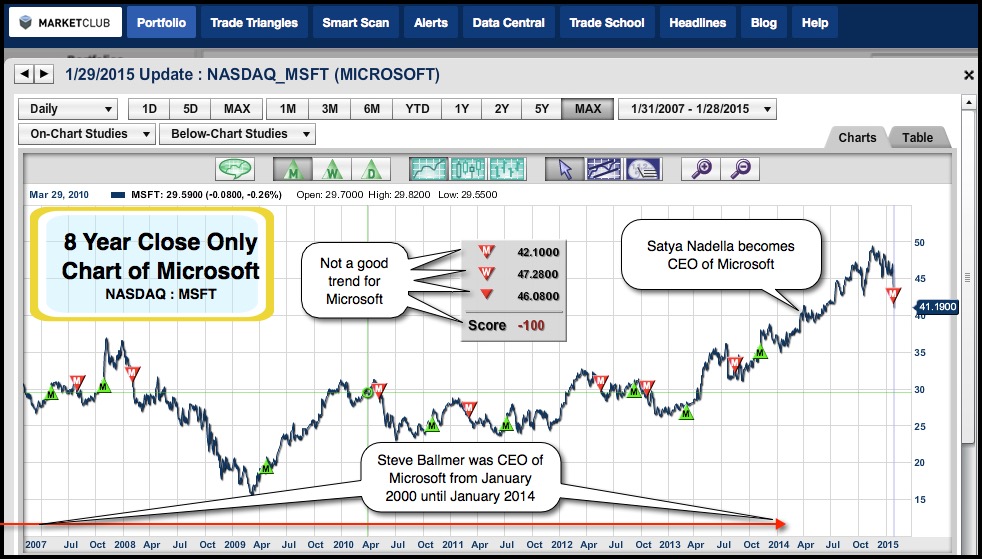Screen dimensions: 982x559
Task: Switch to OHLC bar chart type
Action: (507, 169)
